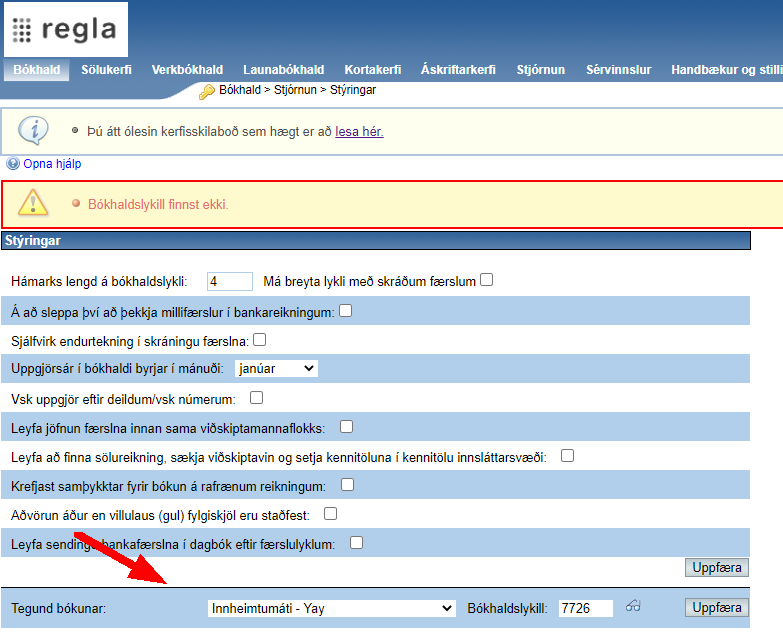
Task: Check Vsk uppgjör eftir deildum/vsk númerum
Action: point(256,398)
